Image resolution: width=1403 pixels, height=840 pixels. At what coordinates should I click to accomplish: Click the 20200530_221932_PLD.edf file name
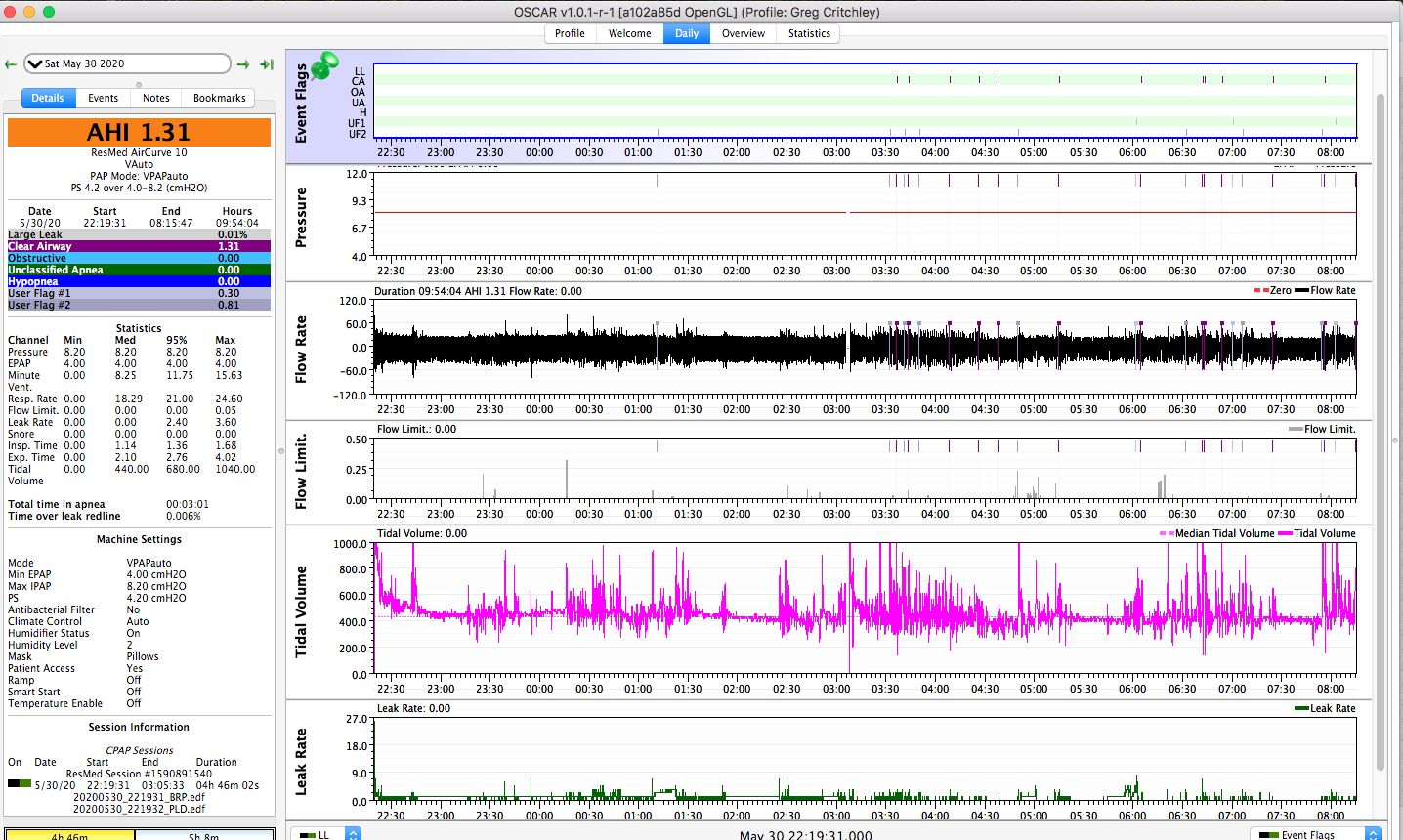pyautogui.click(x=139, y=809)
